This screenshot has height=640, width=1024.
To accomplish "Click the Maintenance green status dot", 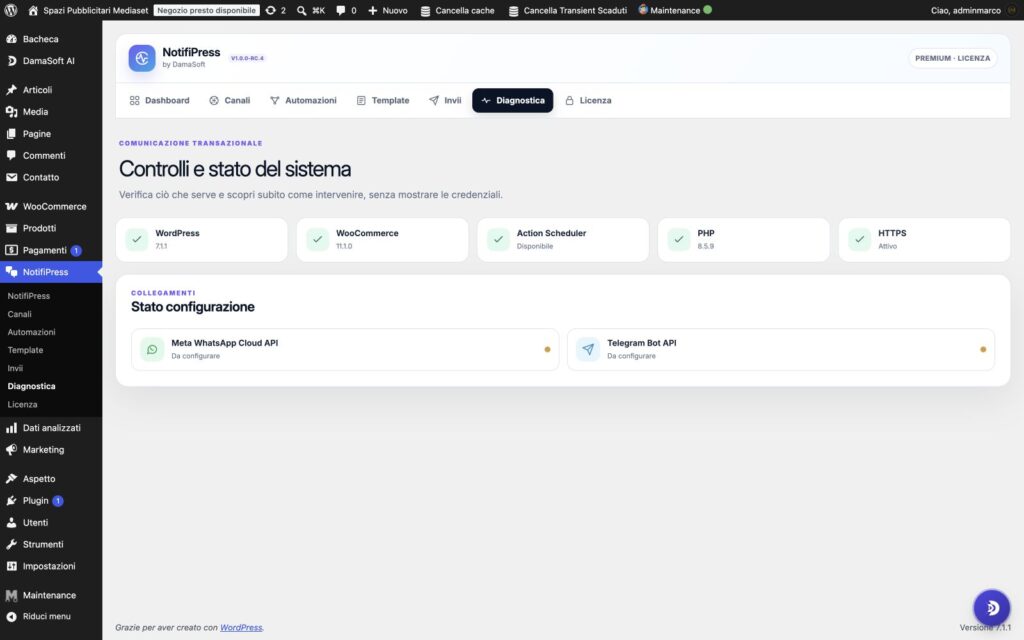I will [x=707, y=10].
